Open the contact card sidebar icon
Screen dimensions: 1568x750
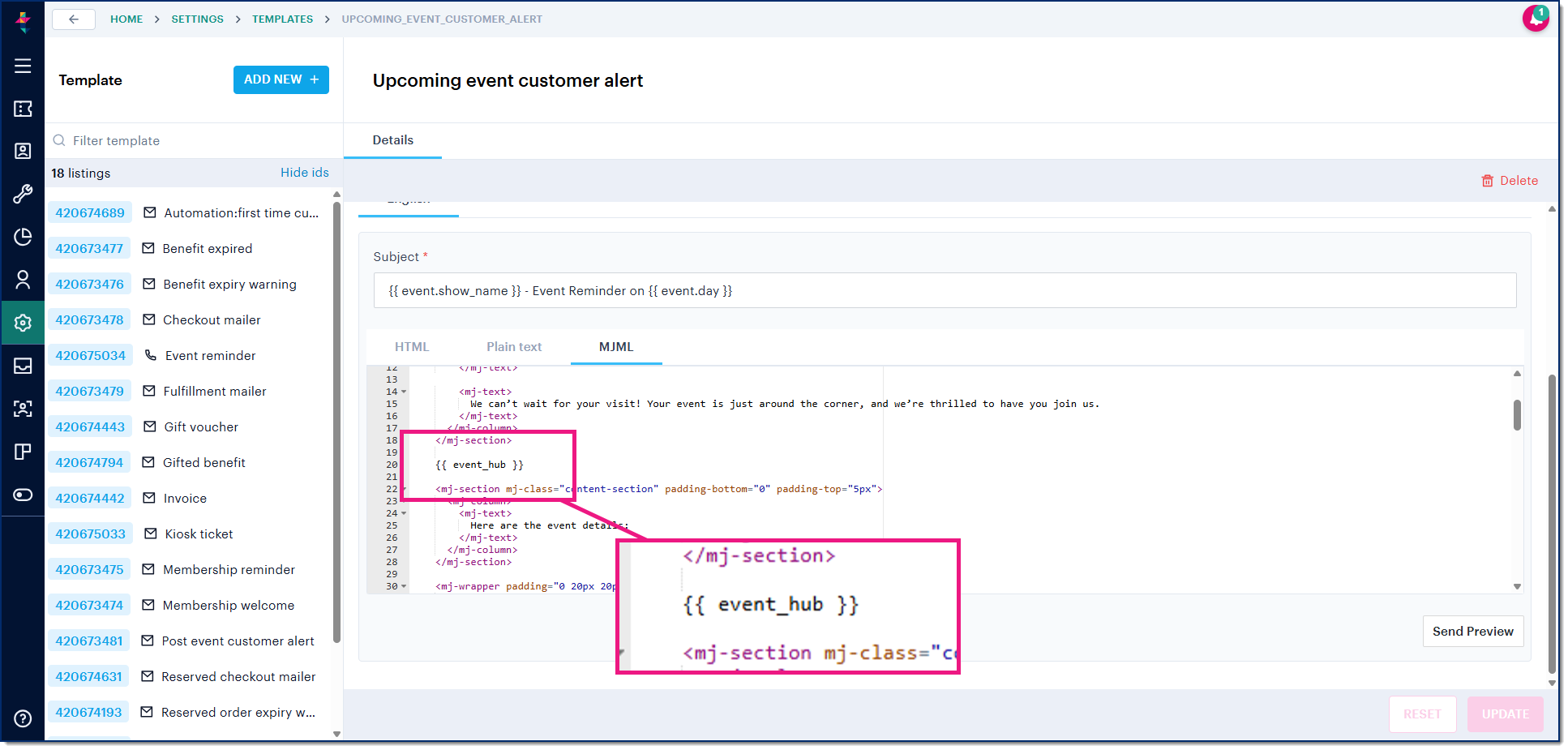[x=23, y=151]
